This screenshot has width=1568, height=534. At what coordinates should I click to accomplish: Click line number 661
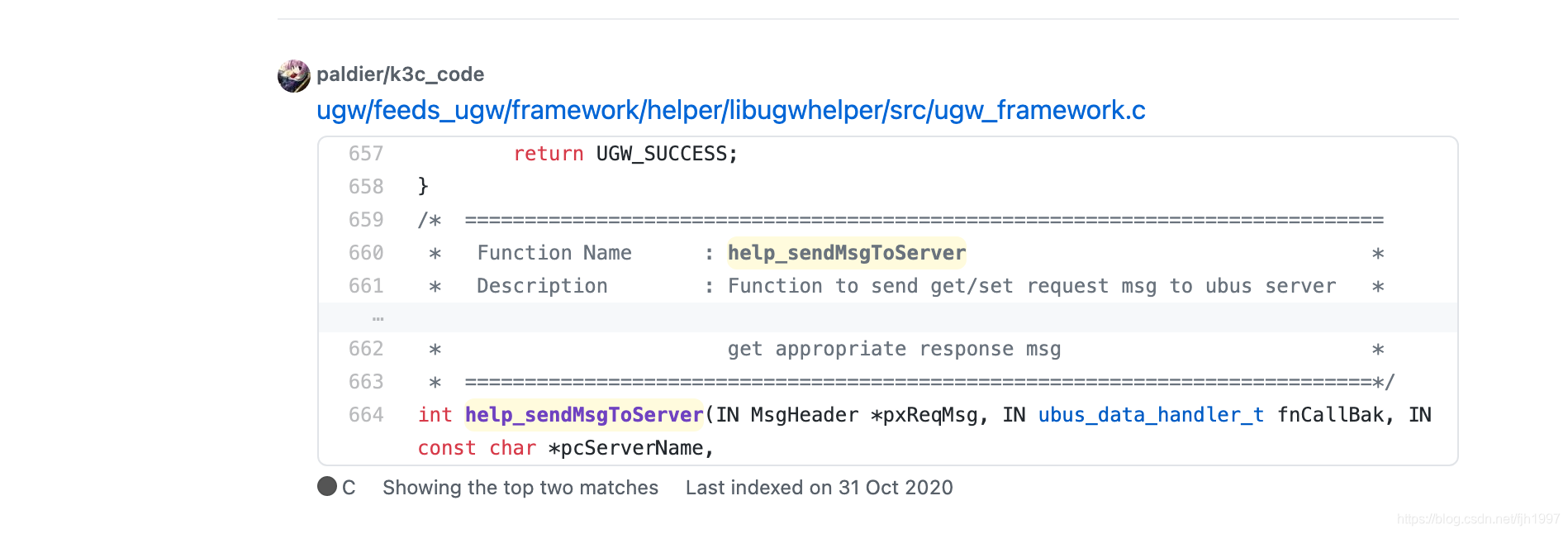click(x=366, y=286)
